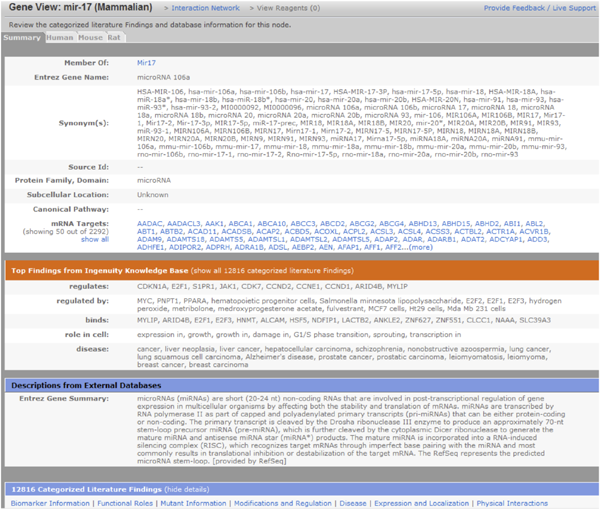Viewport: 600px width, 510px height.
Task: Switch to the Summary tab
Action: (22, 37)
